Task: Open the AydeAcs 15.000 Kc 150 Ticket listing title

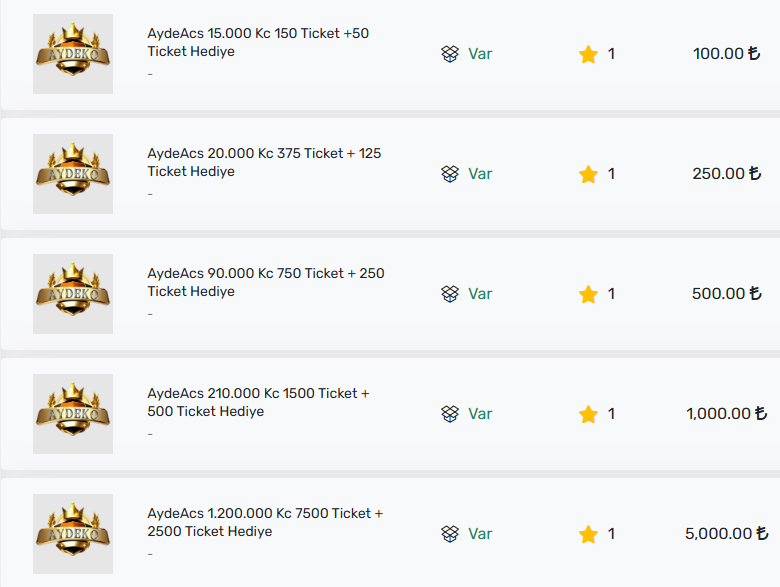Action: pyautogui.click(x=258, y=42)
